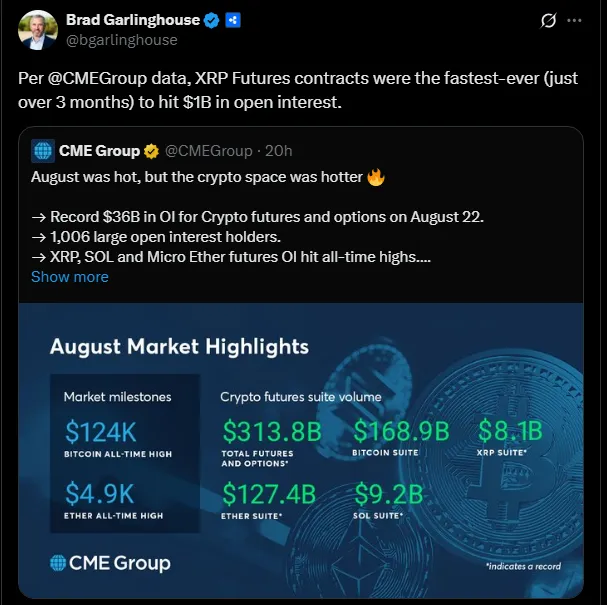Image resolution: width=607 pixels, height=605 pixels.
Task: Click the @CMEGroup mention in tweet text
Action: coord(97,78)
